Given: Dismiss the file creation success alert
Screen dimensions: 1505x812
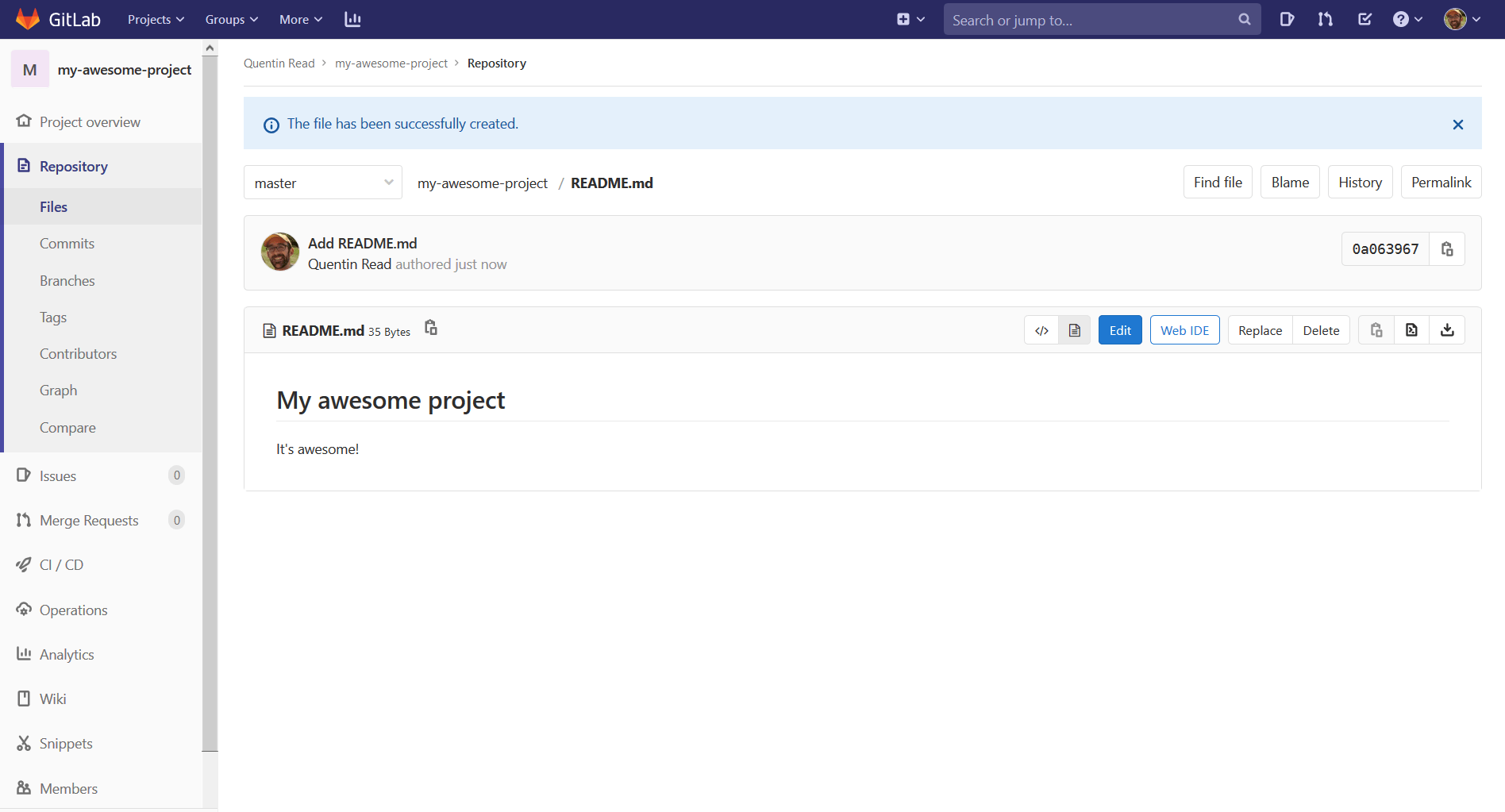Looking at the screenshot, I should click(x=1458, y=124).
